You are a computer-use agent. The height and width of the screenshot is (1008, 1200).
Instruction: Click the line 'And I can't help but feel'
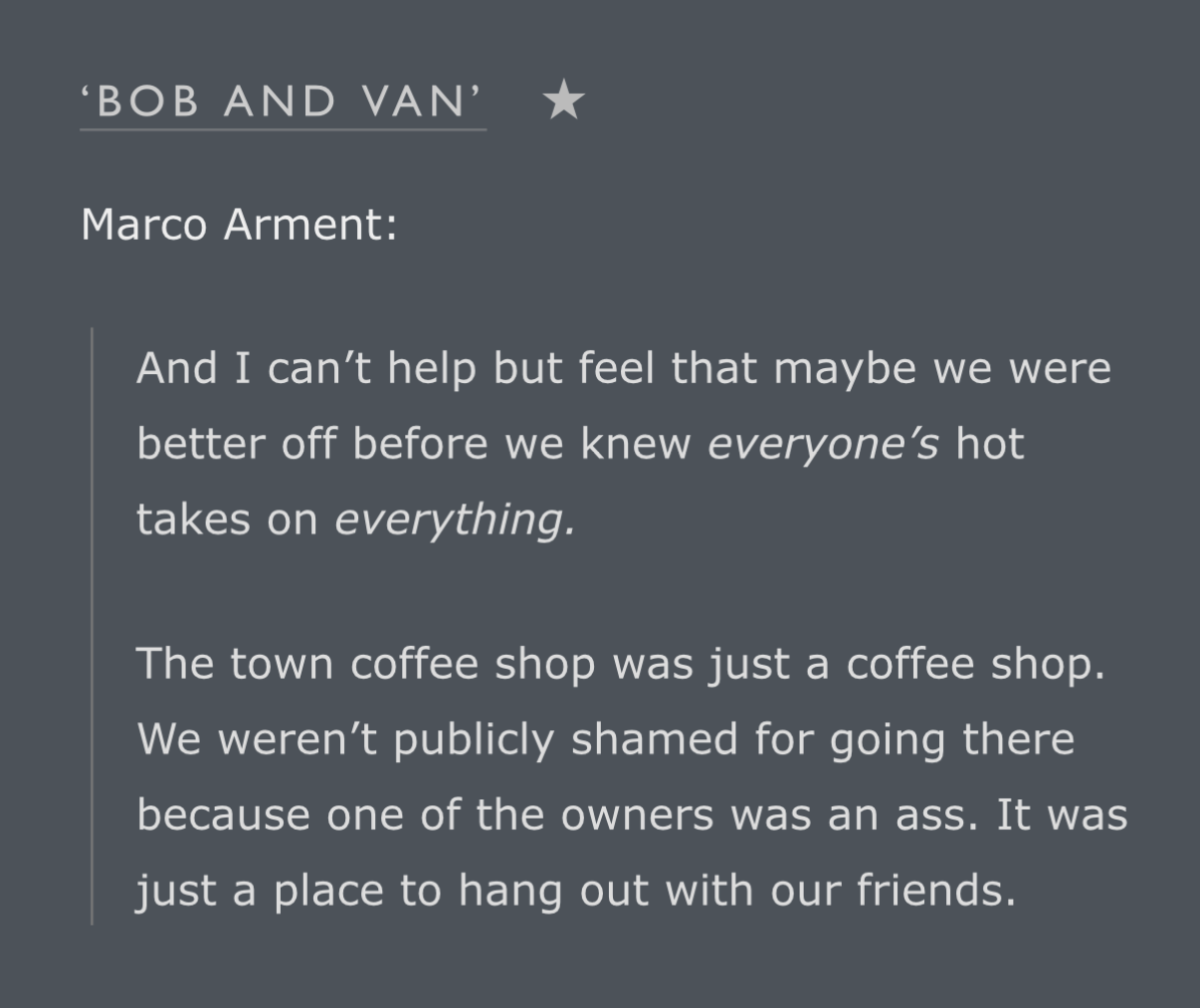(x=624, y=368)
